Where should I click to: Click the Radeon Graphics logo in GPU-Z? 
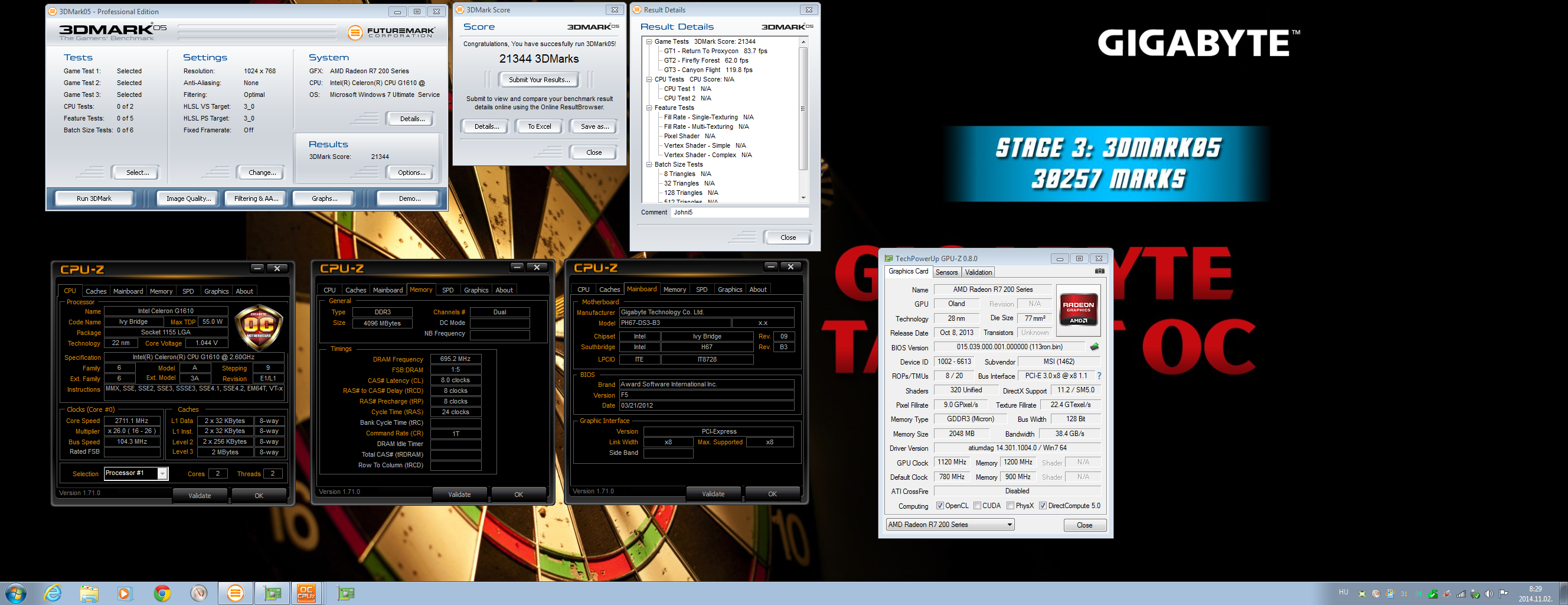click(x=1078, y=310)
